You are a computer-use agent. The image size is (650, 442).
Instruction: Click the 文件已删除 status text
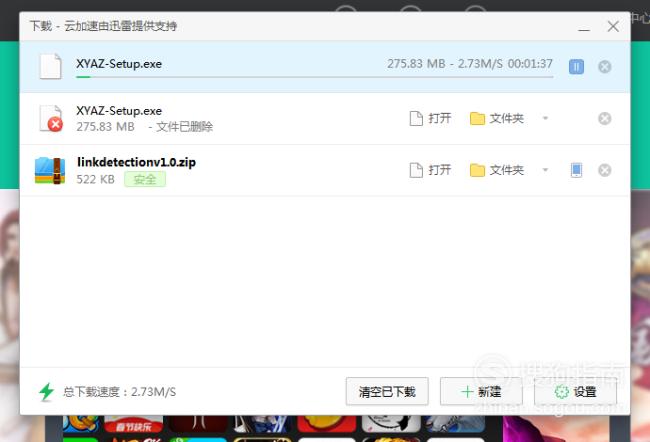[x=184, y=126]
